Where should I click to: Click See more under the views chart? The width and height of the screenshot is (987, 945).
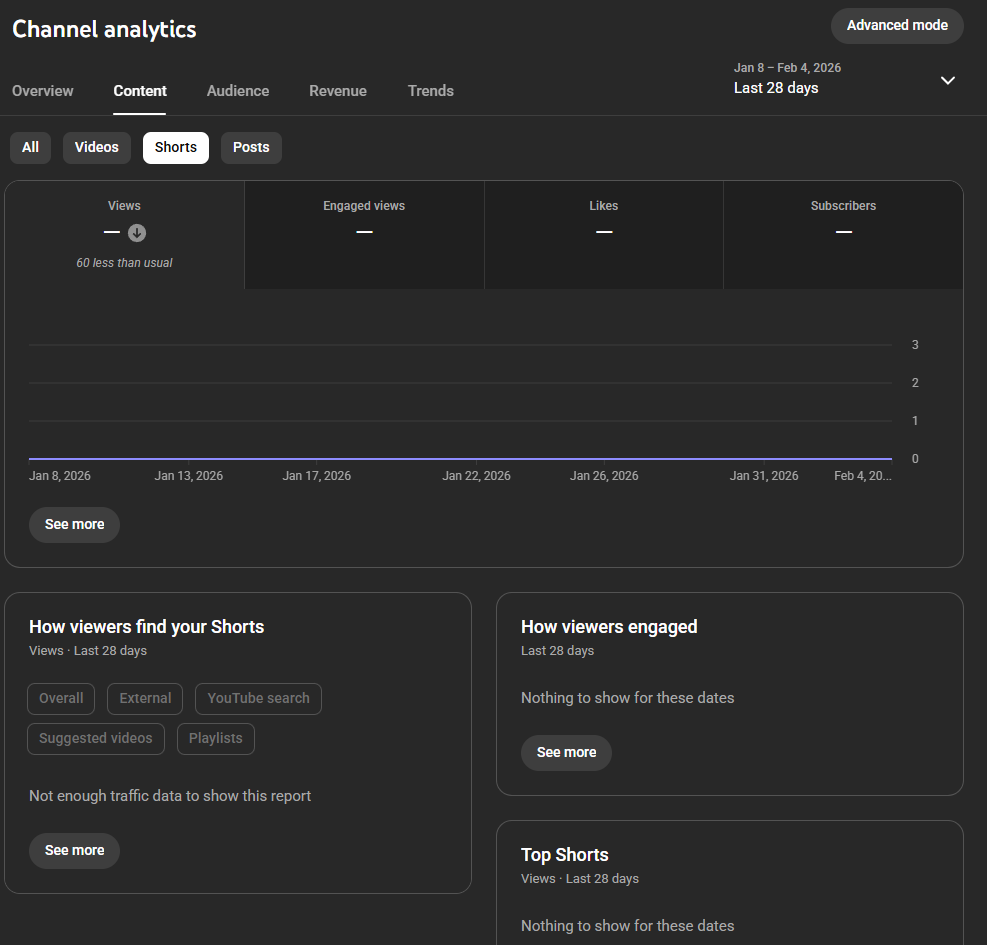(75, 525)
